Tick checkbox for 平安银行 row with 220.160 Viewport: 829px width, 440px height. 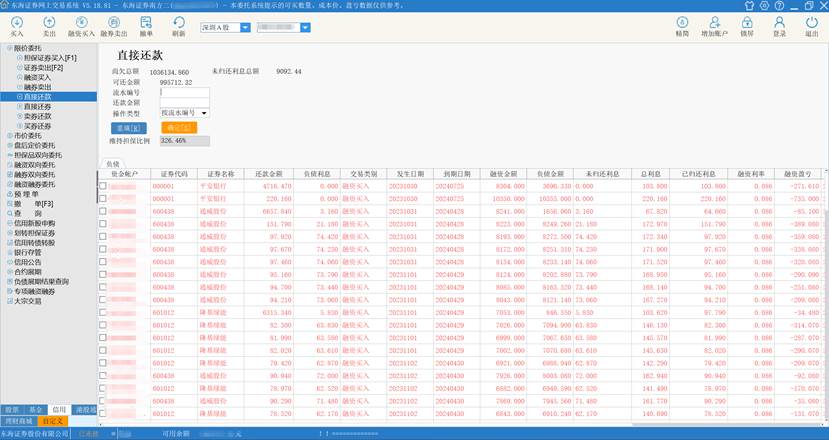click(103, 199)
